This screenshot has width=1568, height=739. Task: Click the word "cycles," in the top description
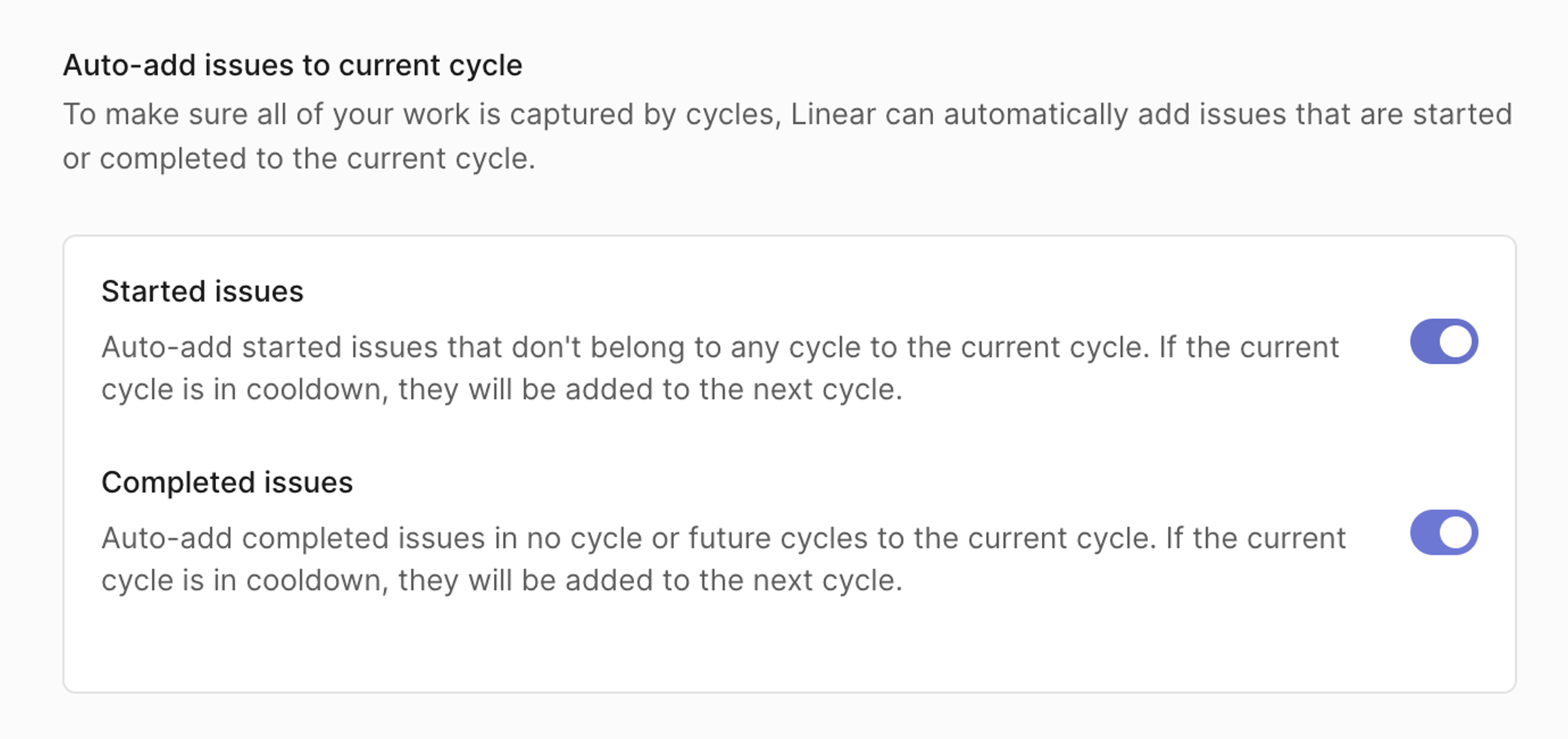(733, 114)
